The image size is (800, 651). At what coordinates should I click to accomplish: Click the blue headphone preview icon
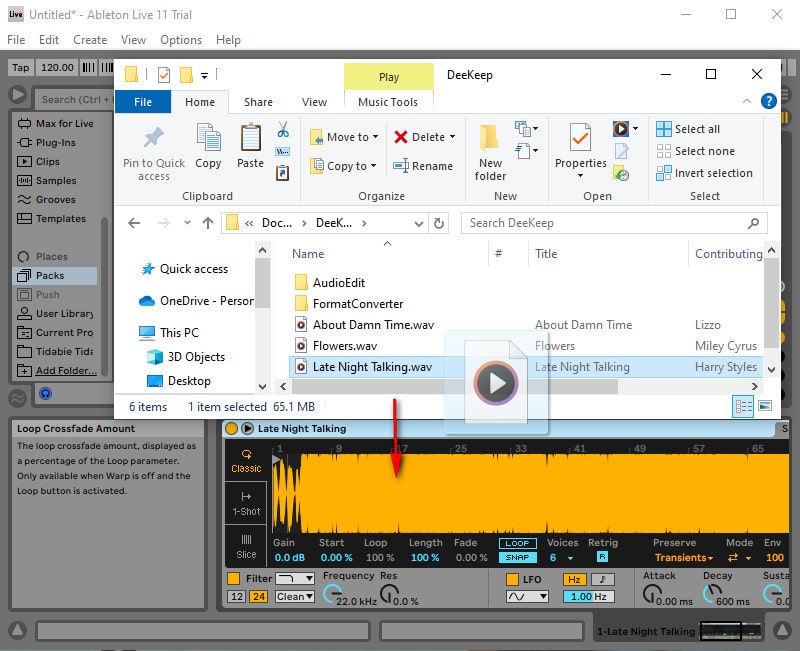[x=45, y=394]
